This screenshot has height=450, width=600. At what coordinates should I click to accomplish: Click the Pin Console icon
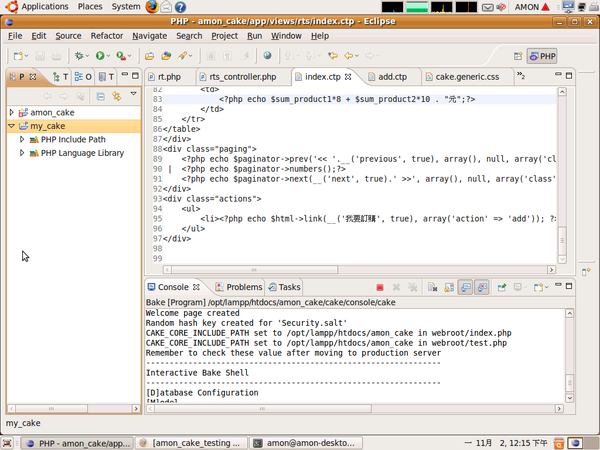[x=500, y=288]
